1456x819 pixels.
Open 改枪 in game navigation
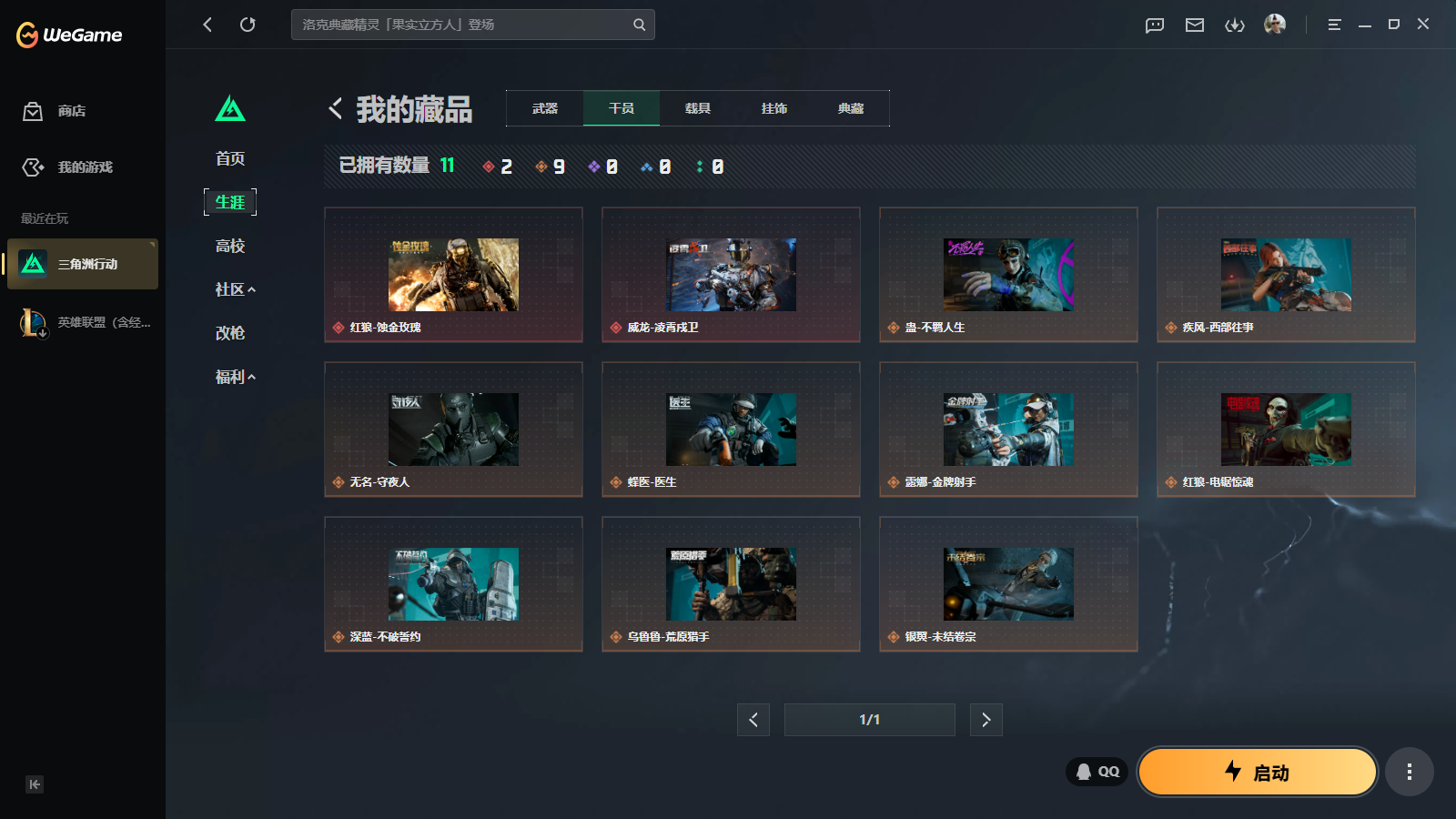(230, 333)
